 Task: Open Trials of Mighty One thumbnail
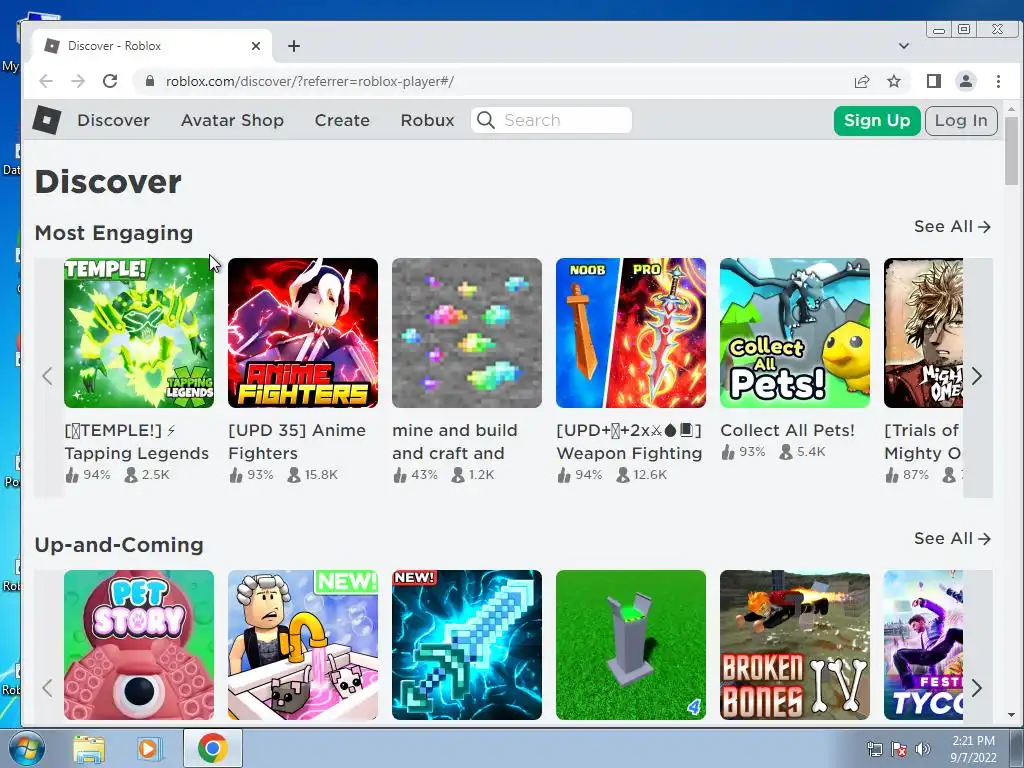[923, 333]
